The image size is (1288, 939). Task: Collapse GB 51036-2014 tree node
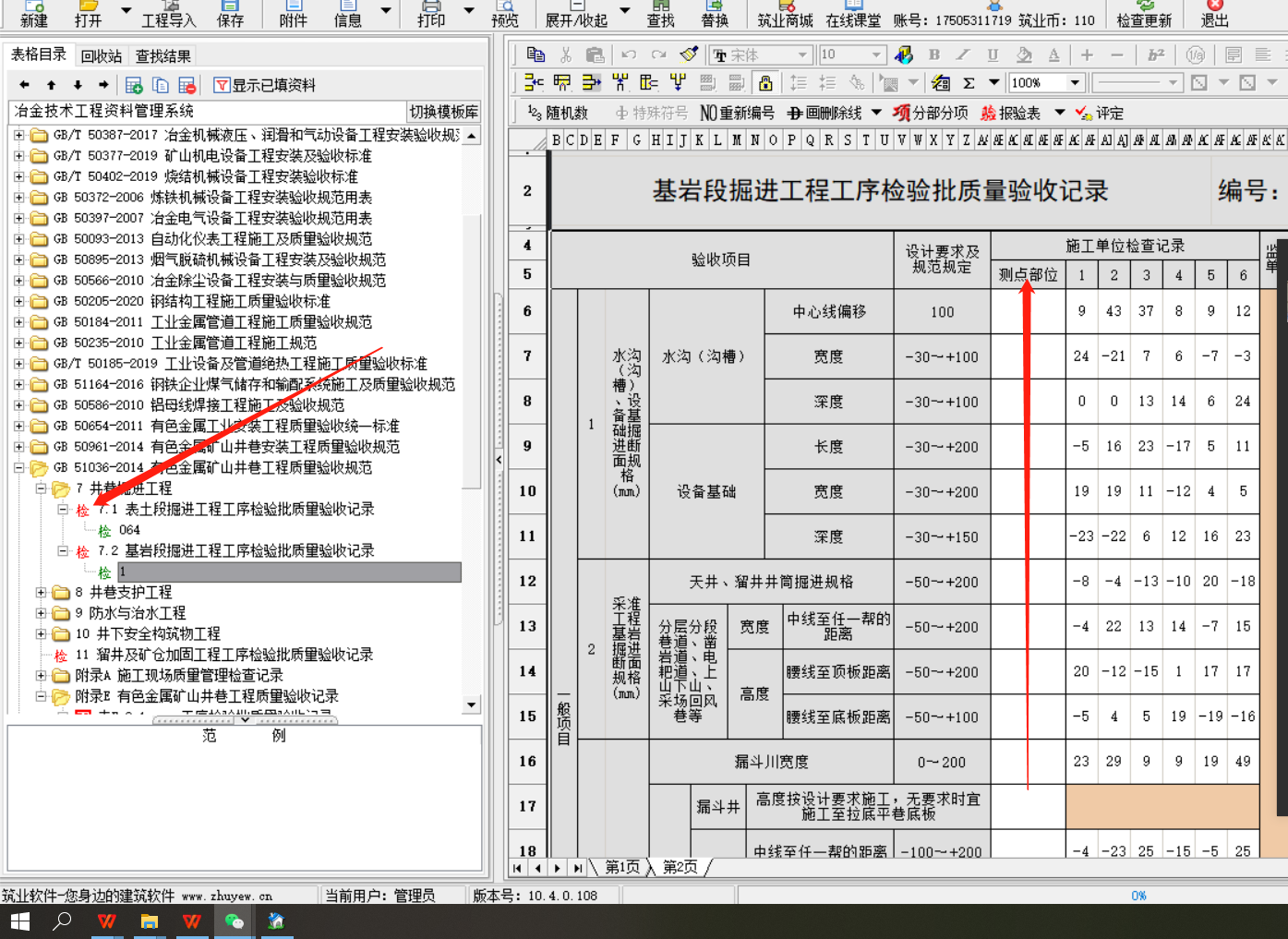pos(18,467)
